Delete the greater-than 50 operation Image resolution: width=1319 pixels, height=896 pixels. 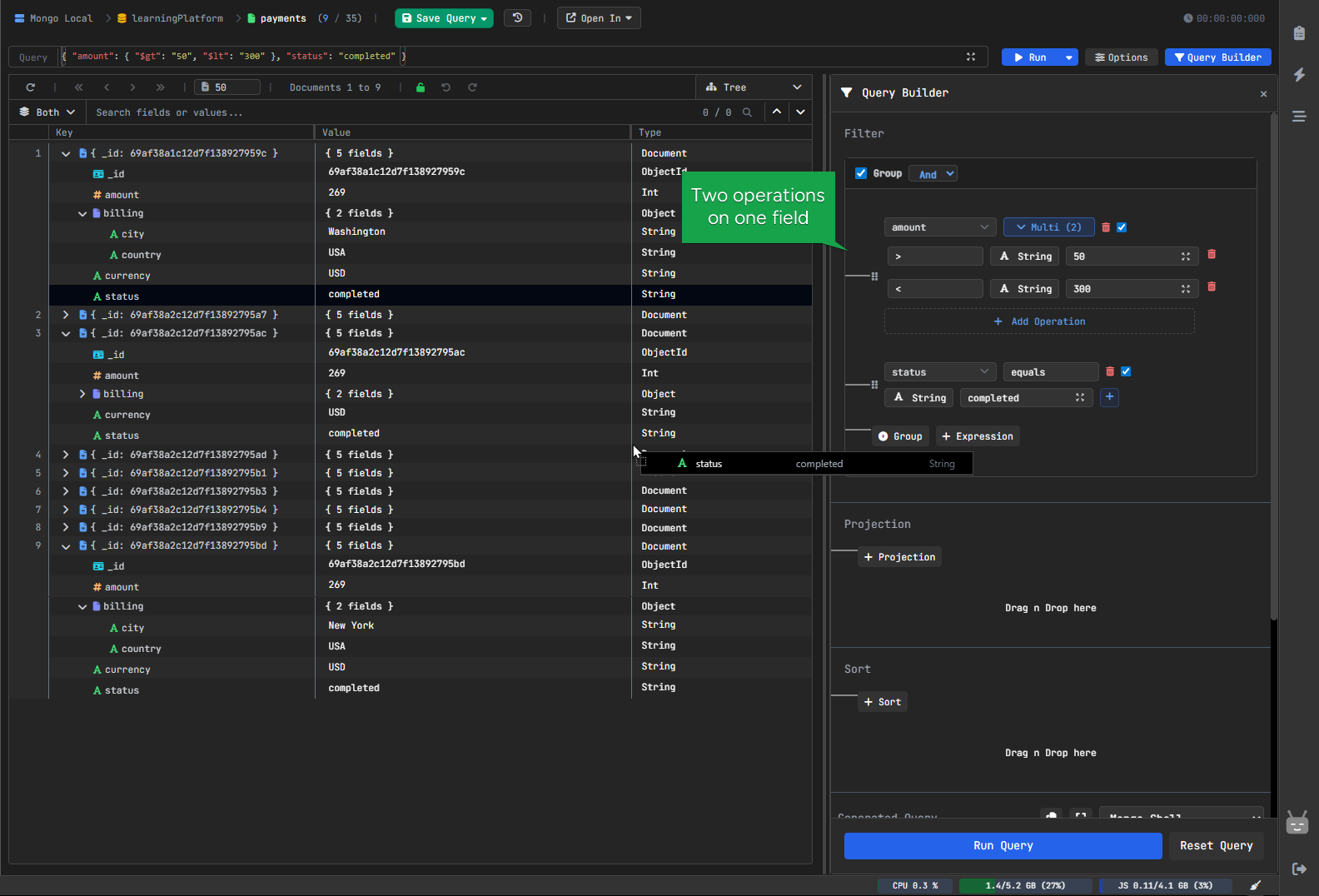pyautogui.click(x=1212, y=255)
